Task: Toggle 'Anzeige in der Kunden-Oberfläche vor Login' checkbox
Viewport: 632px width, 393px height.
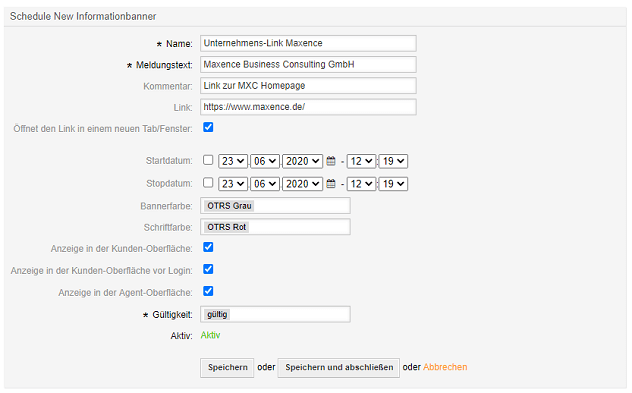Action: 208,269
